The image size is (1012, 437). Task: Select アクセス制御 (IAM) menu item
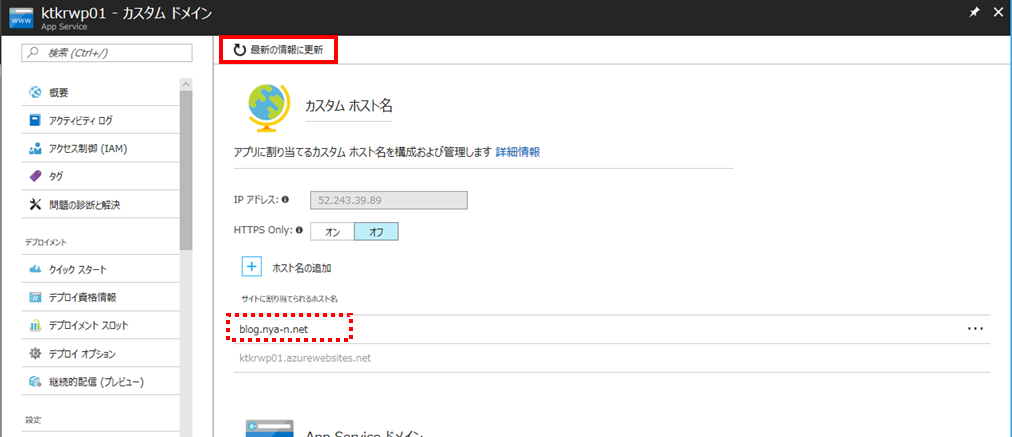[101, 148]
